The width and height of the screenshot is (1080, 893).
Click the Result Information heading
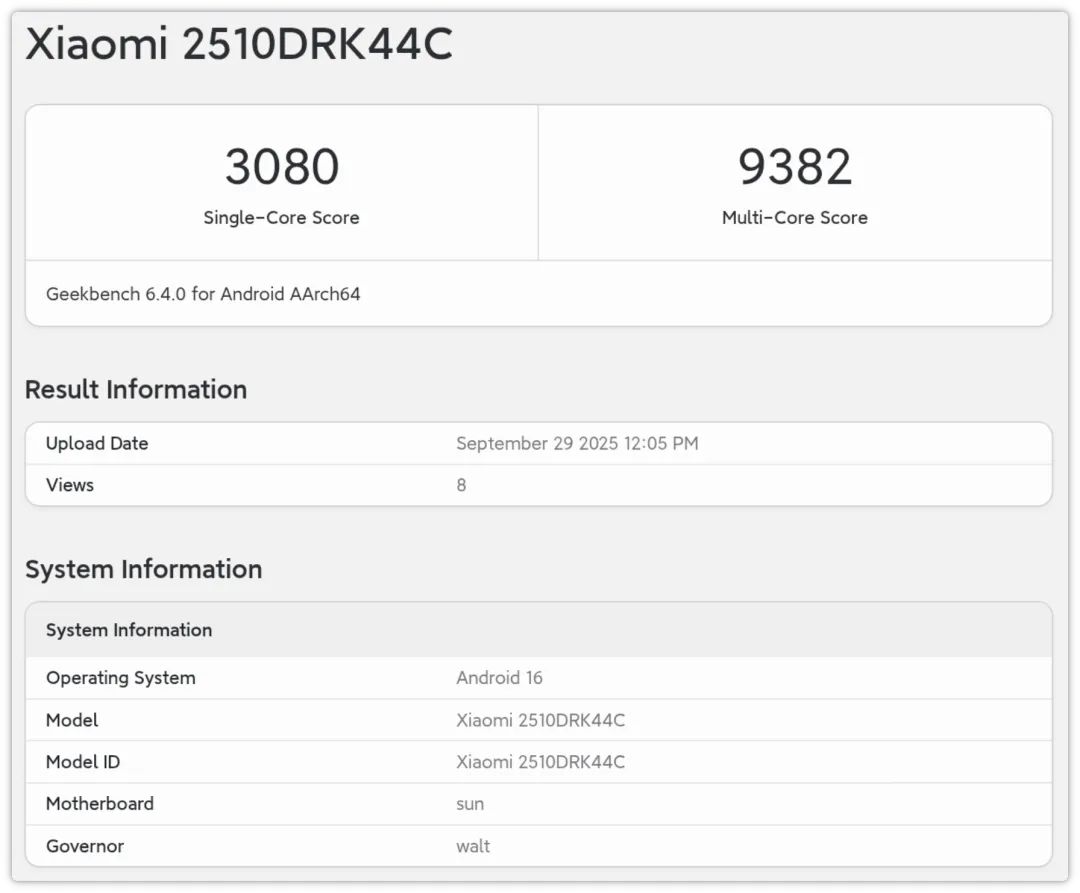136,389
